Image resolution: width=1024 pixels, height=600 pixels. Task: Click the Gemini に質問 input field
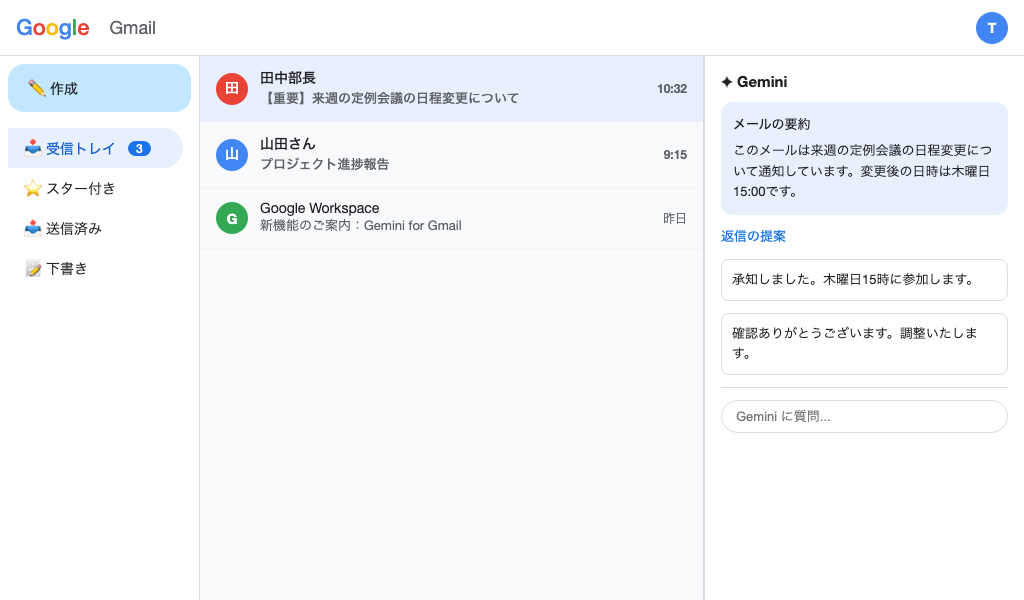pos(864,416)
